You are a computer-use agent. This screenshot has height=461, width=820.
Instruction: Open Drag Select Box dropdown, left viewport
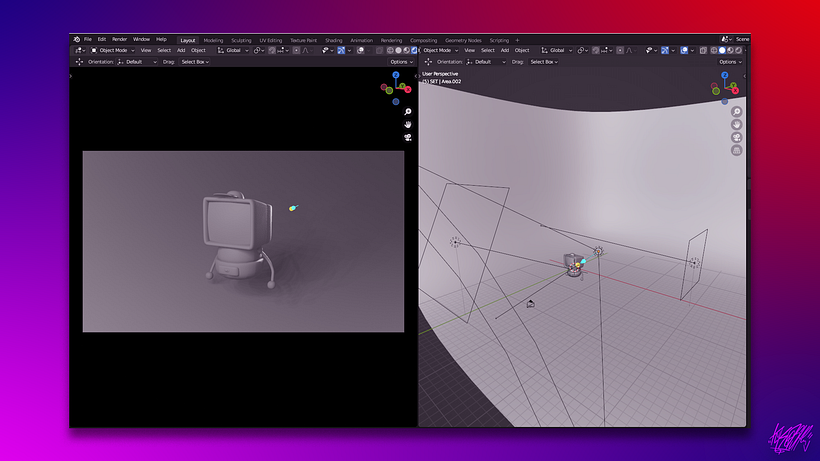click(195, 62)
